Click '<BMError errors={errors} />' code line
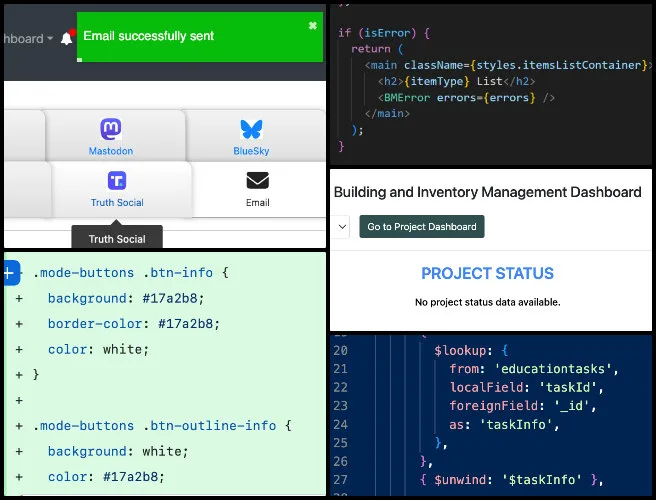 point(466,97)
